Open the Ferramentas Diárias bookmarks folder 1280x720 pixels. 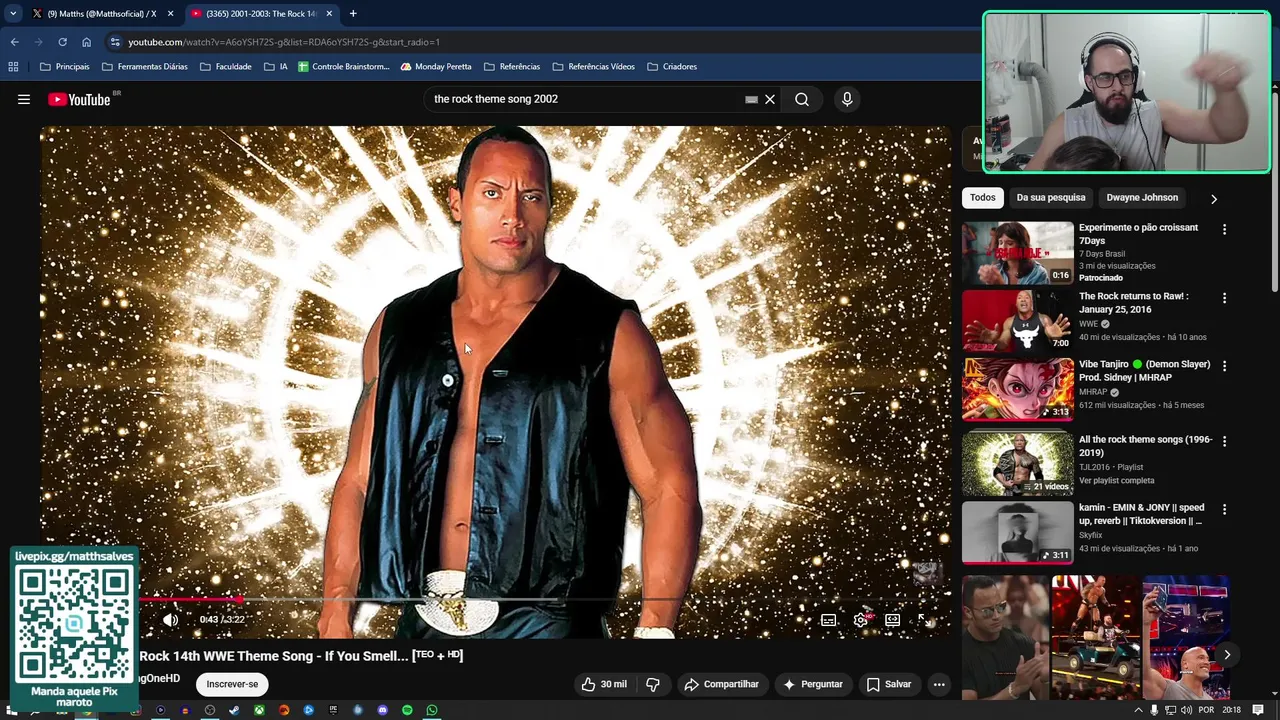pyautogui.click(x=144, y=67)
